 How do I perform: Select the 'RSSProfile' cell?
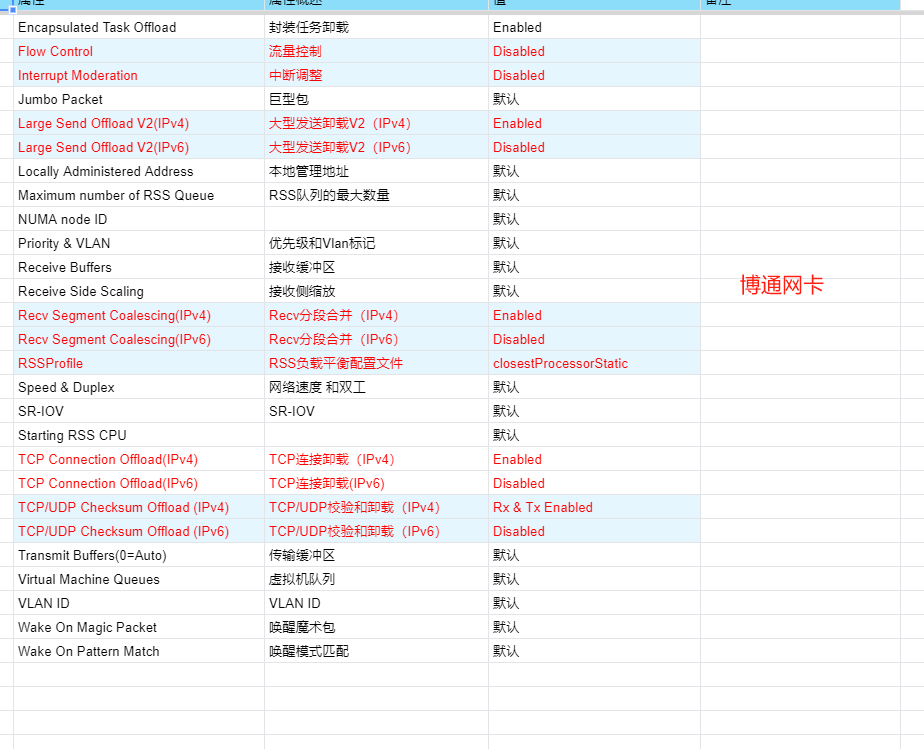coord(139,363)
